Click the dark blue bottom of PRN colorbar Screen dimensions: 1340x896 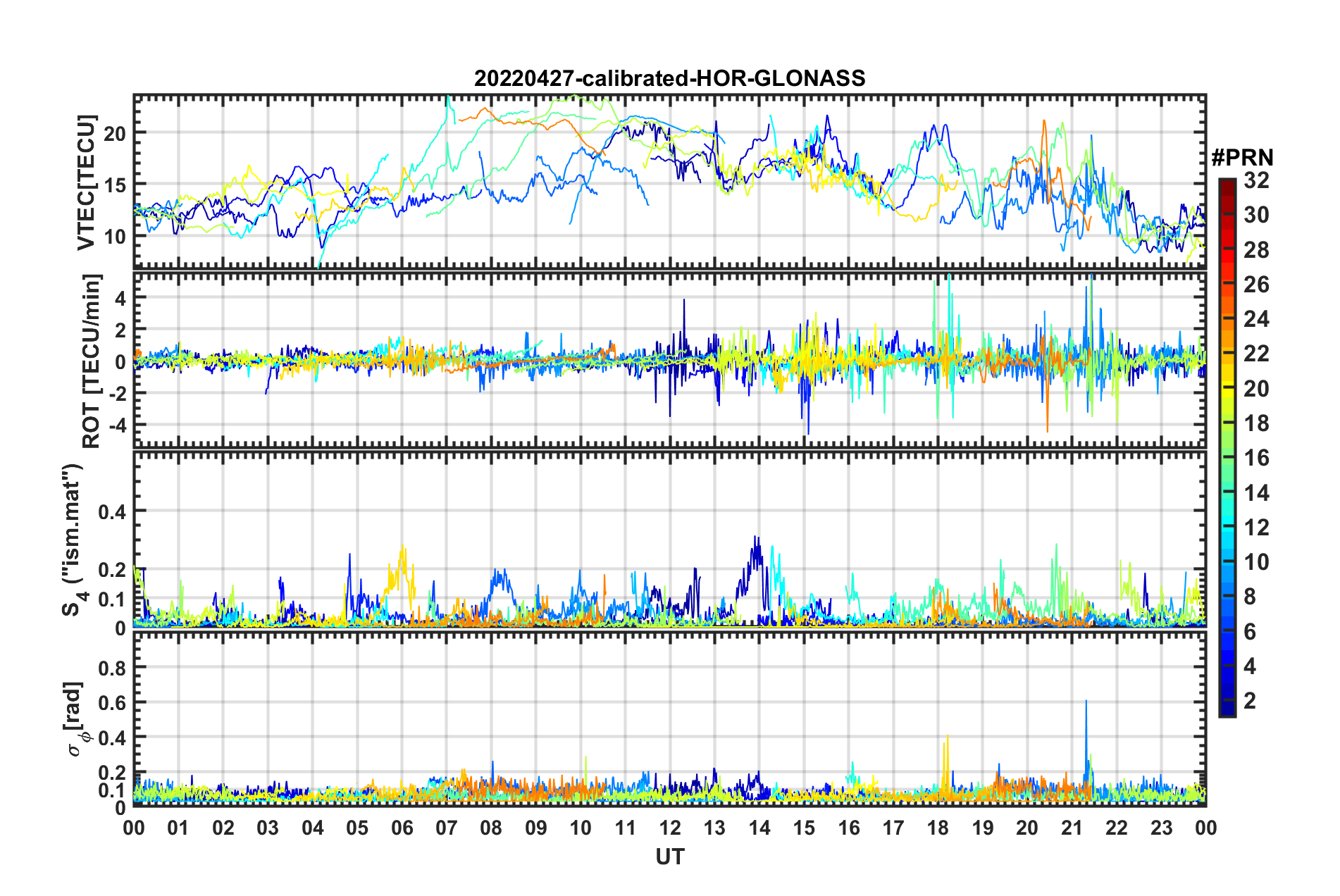(1227, 709)
